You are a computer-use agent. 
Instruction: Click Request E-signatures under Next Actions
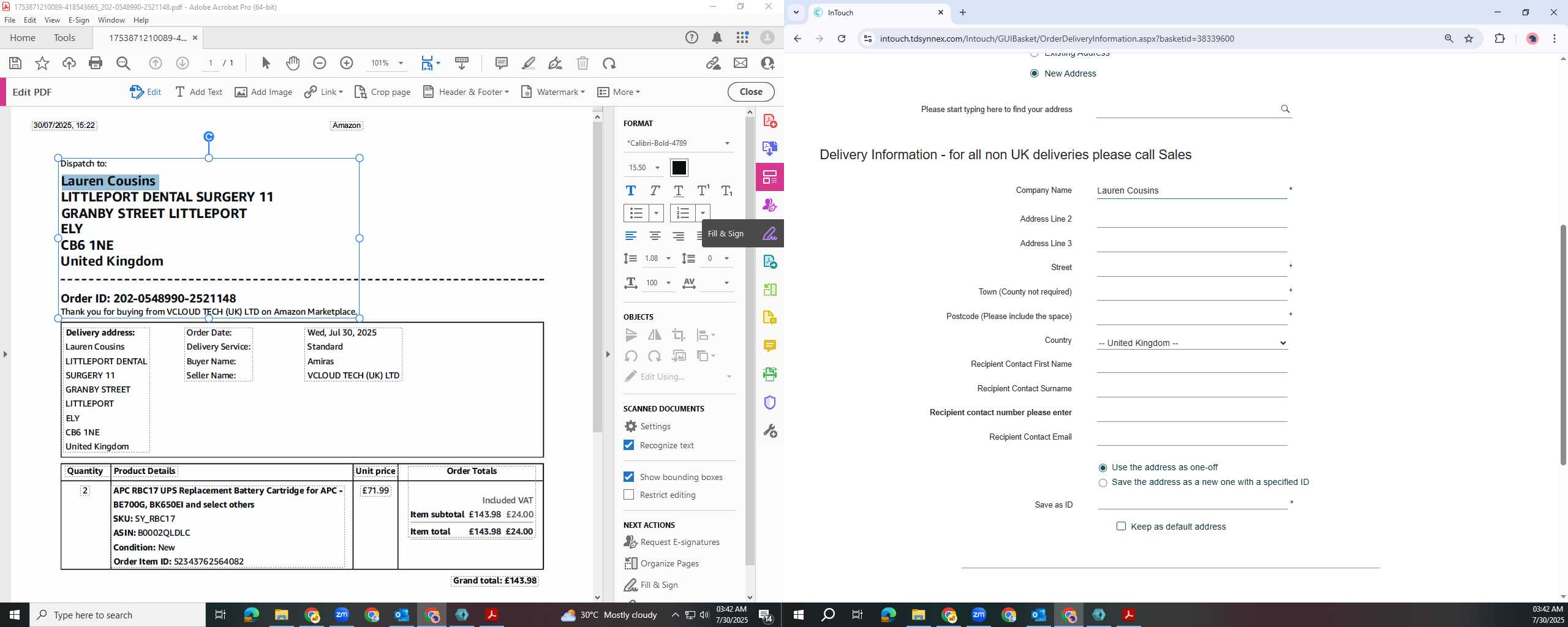pos(671,542)
